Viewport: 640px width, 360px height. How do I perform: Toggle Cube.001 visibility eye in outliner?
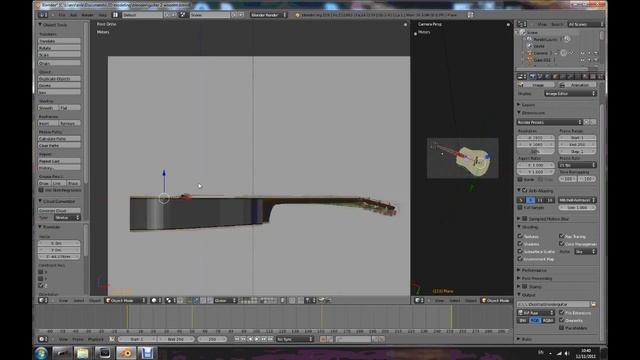pyautogui.click(x=583, y=60)
